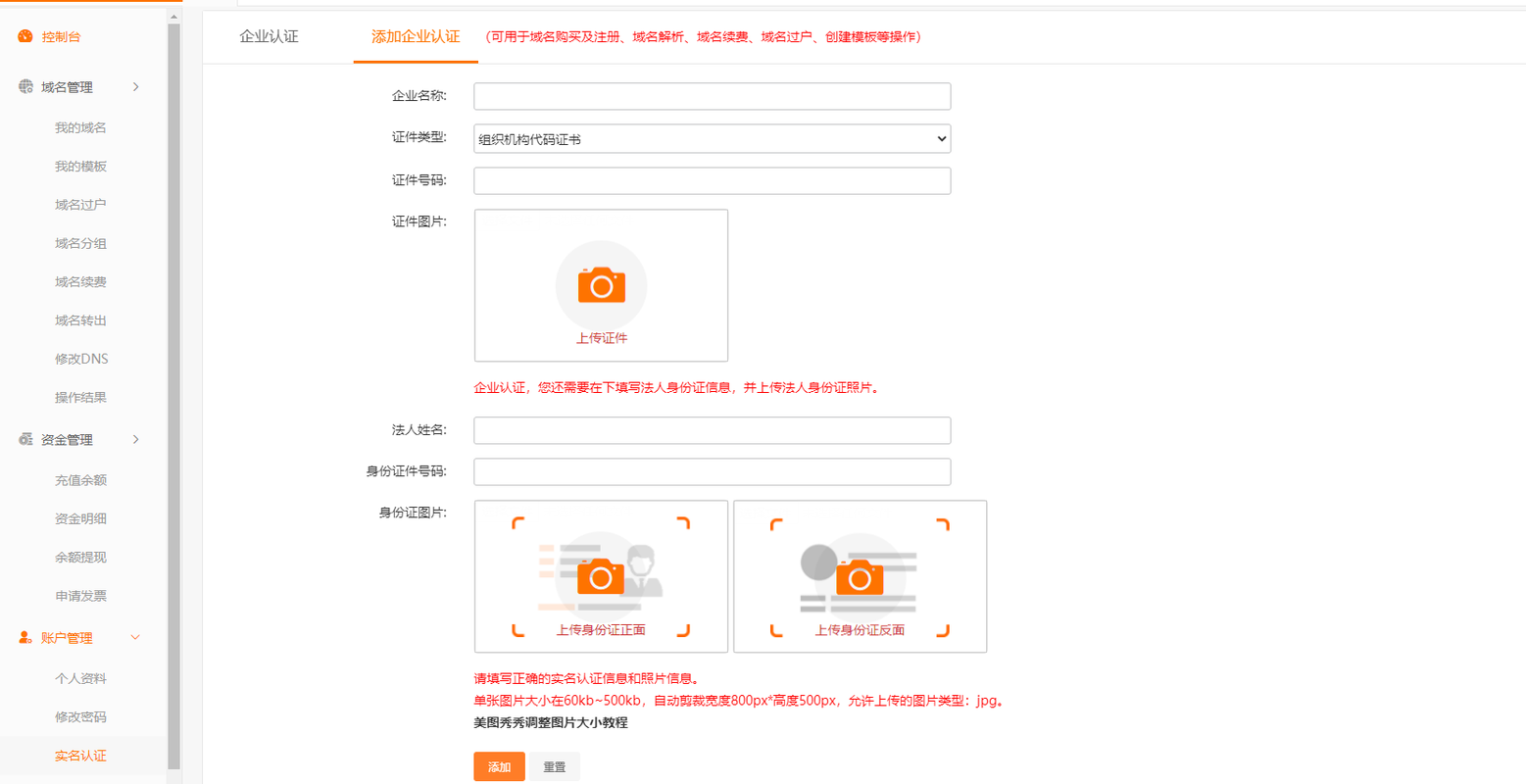The width and height of the screenshot is (1526, 784).
Task: Go to 余额提现 menu item
Action: coord(80,557)
